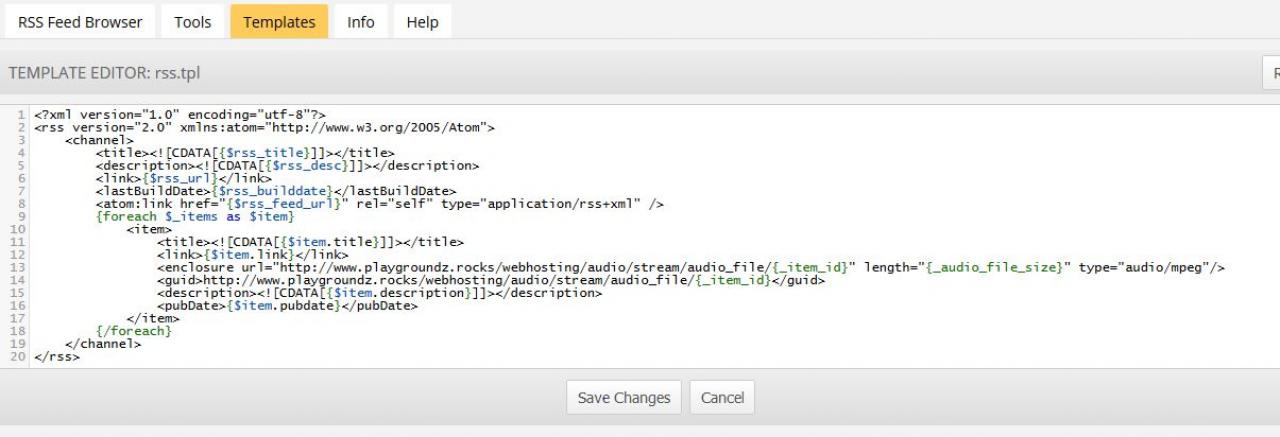Click the lastBuildDate line in template
The height and width of the screenshot is (437, 1280).
click(276, 191)
